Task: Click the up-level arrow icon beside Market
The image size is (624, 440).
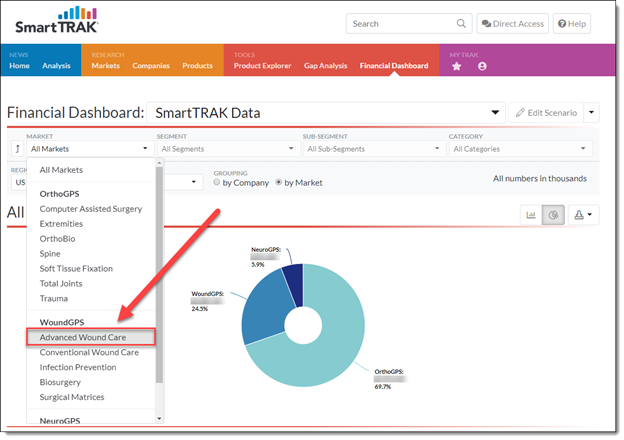Action: pos(18,149)
